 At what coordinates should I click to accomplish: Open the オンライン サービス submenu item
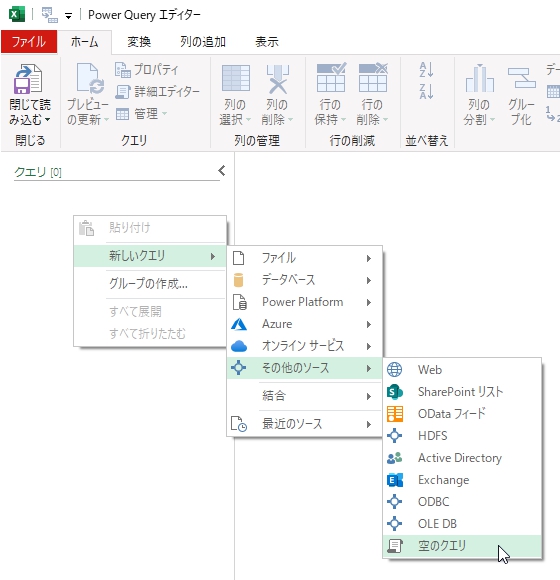[x=304, y=346]
